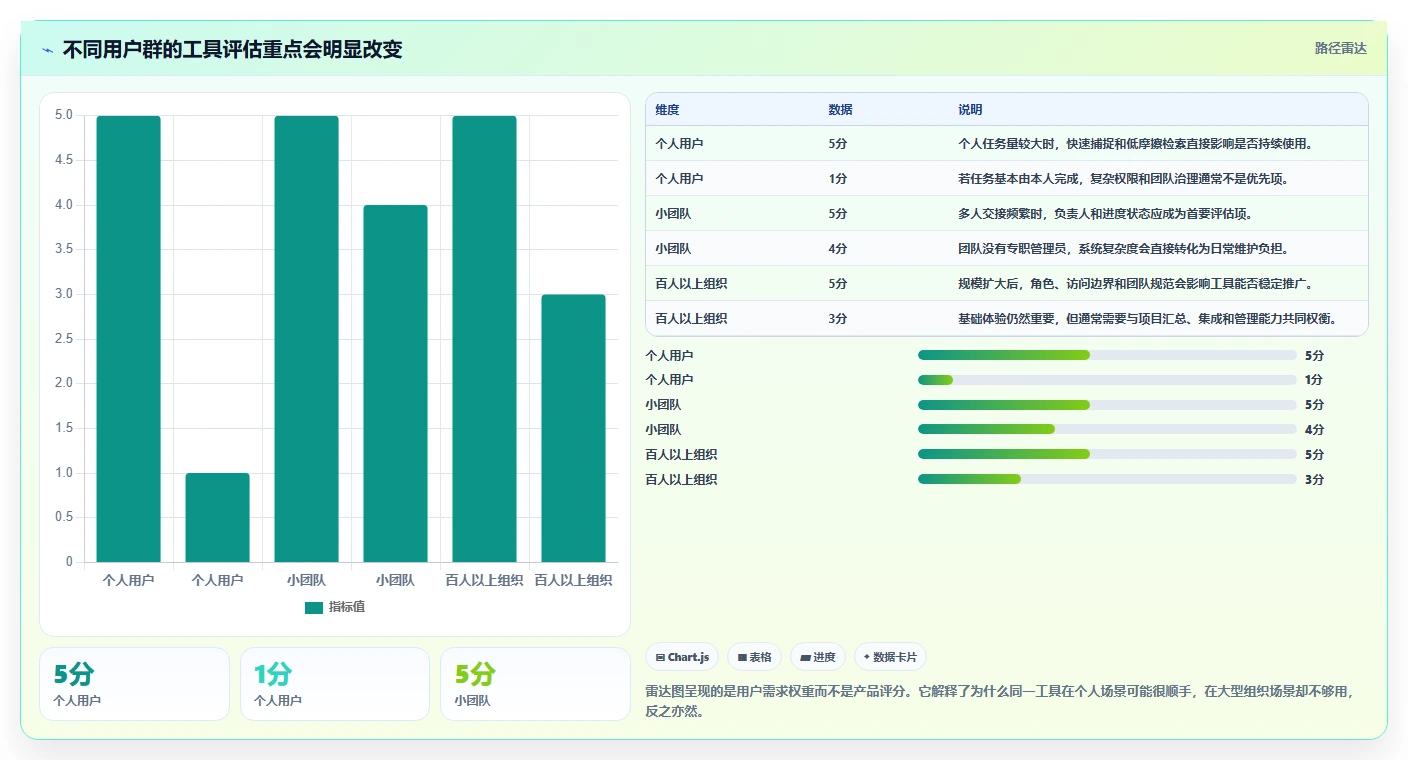The width and height of the screenshot is (1408, 760).
Task: Click the 说明 column header
Action: tap(970, 110)
